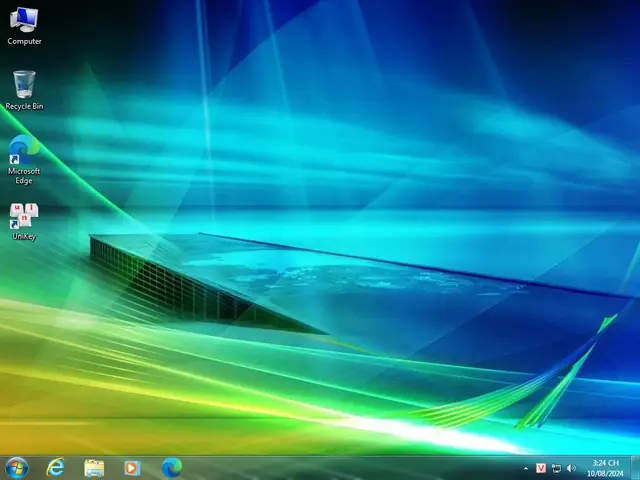
Task: Select the Computer desktop icon
Action: click(24, 26)
